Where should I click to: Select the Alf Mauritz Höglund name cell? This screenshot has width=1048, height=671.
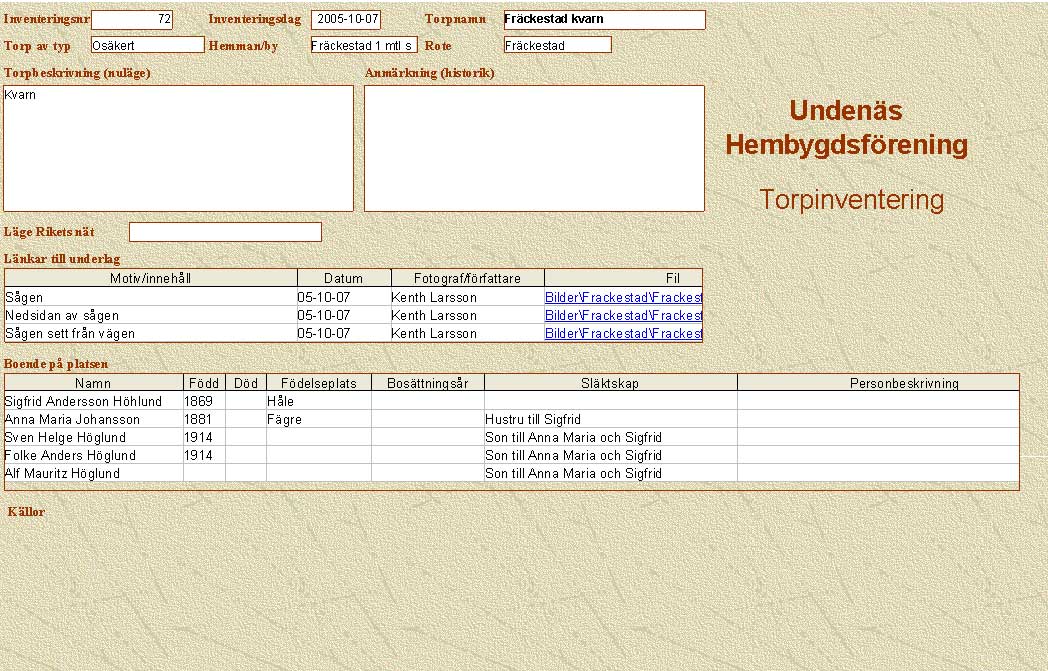coord(93,473)
